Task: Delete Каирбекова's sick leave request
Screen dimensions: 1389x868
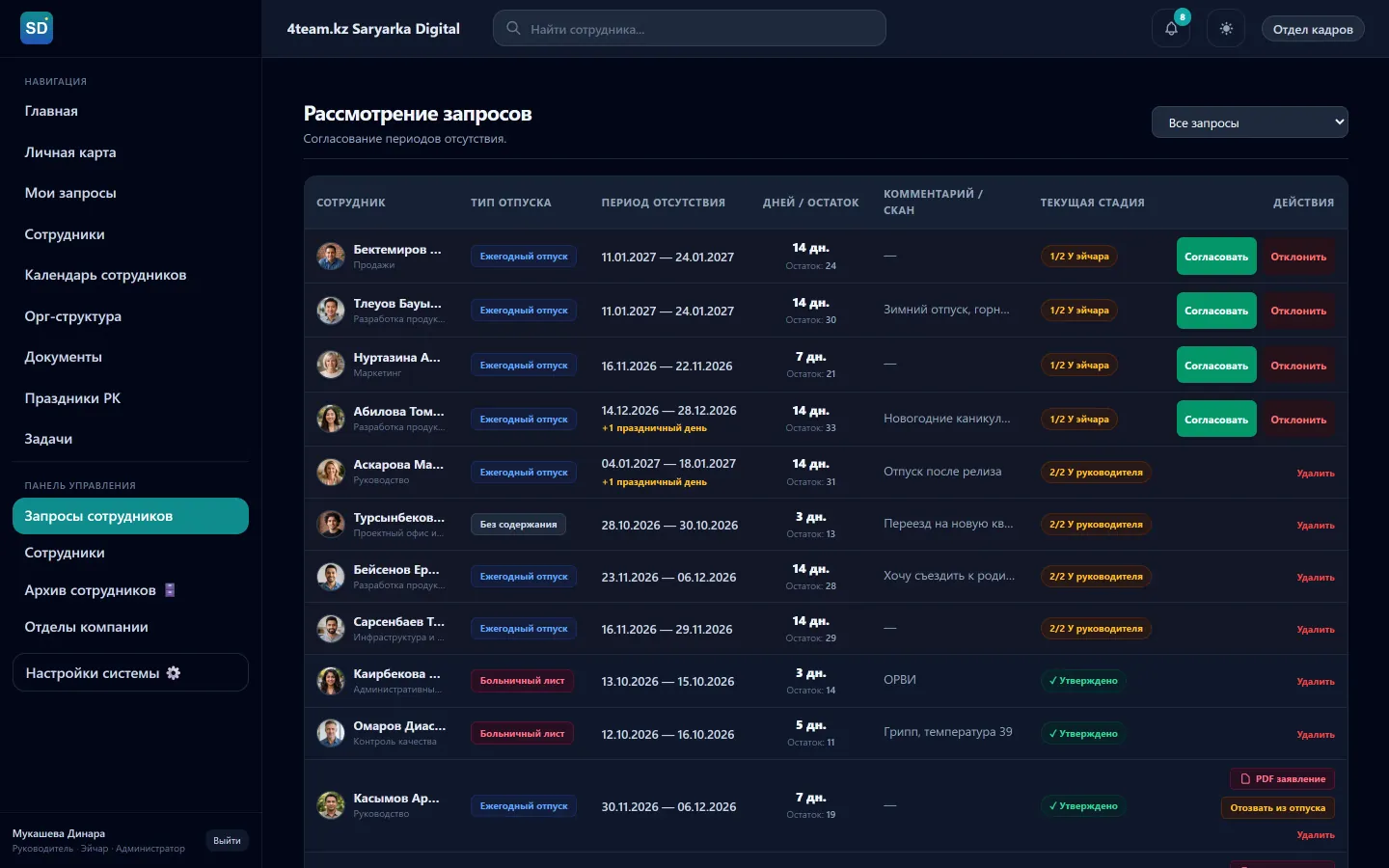Action: click(x=1316, y=682)
